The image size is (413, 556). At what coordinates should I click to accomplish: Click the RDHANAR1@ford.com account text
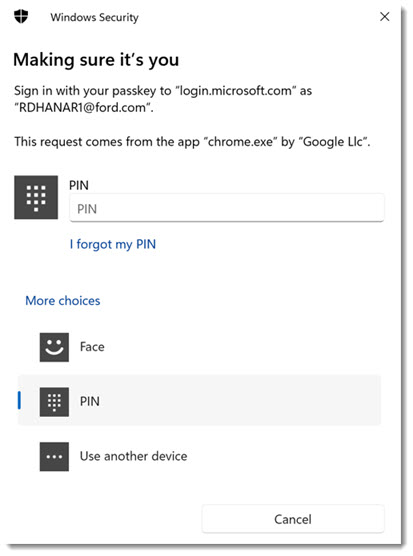pyautogui.click(x=84, y=107)
